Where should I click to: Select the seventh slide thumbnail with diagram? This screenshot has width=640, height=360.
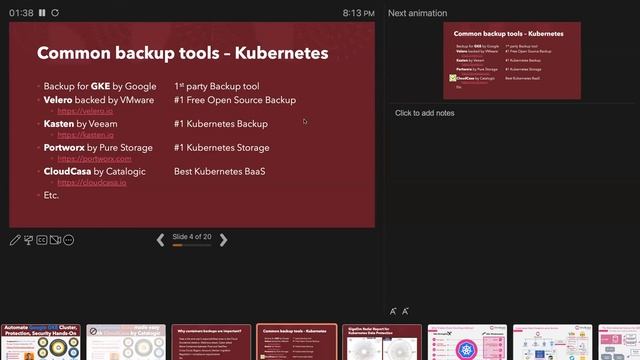553,342
